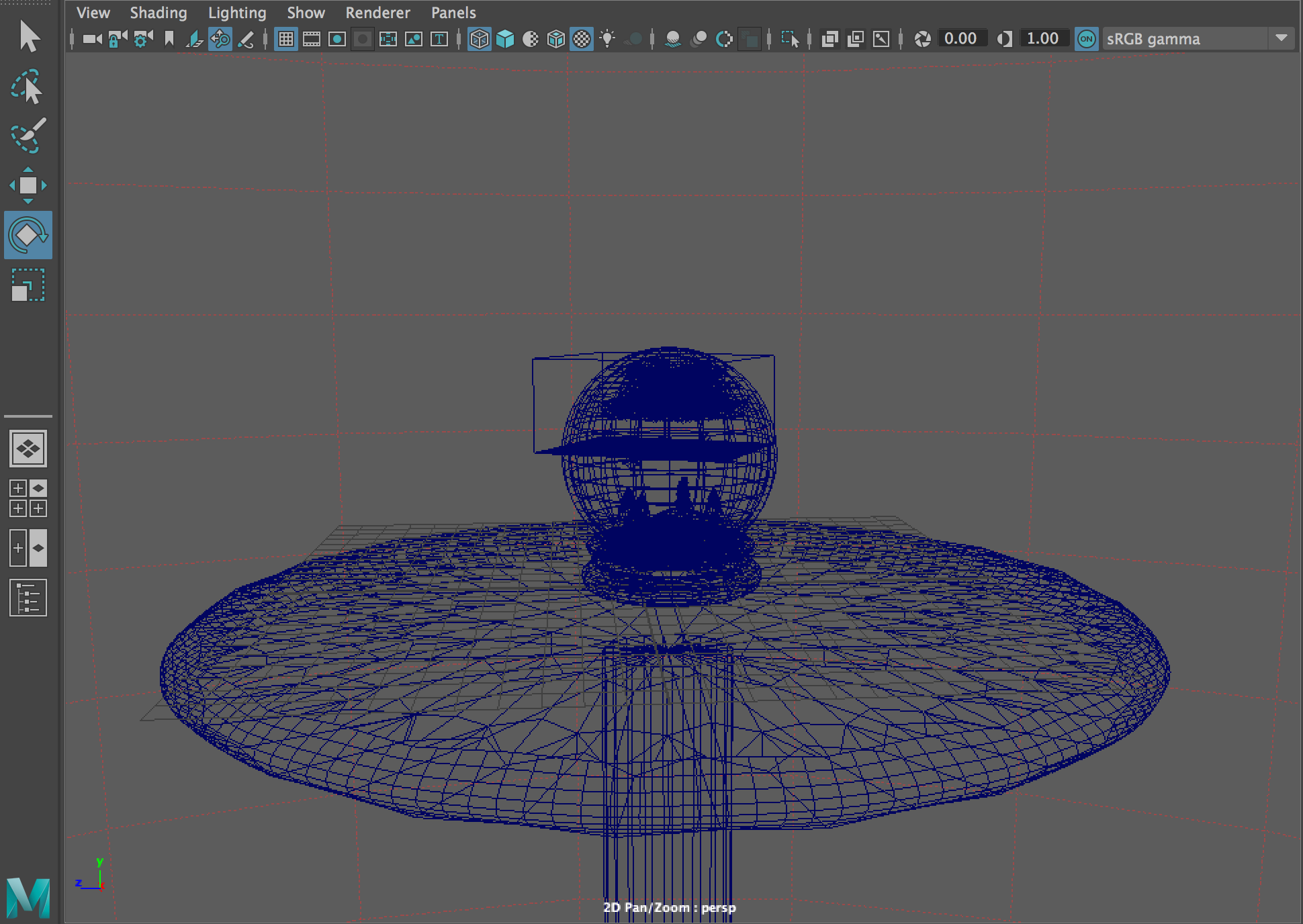Viewport: 1303px width, 924px height.
Task: Toggle 2D Pan/Zoom mode
Action: click(220, 39)
